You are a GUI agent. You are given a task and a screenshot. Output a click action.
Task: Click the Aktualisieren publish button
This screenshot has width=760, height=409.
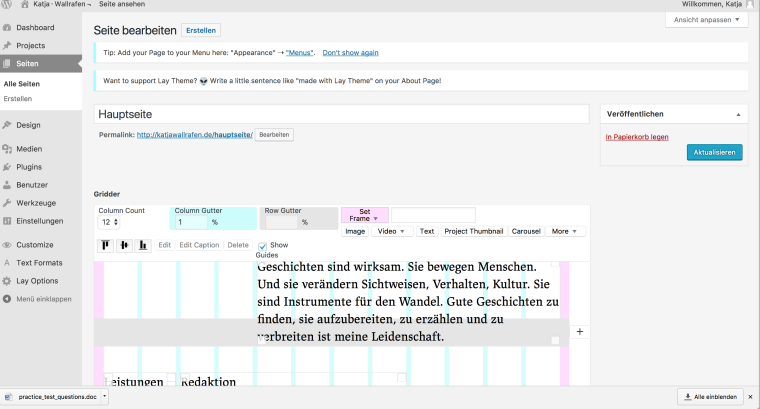click(714, 153)
